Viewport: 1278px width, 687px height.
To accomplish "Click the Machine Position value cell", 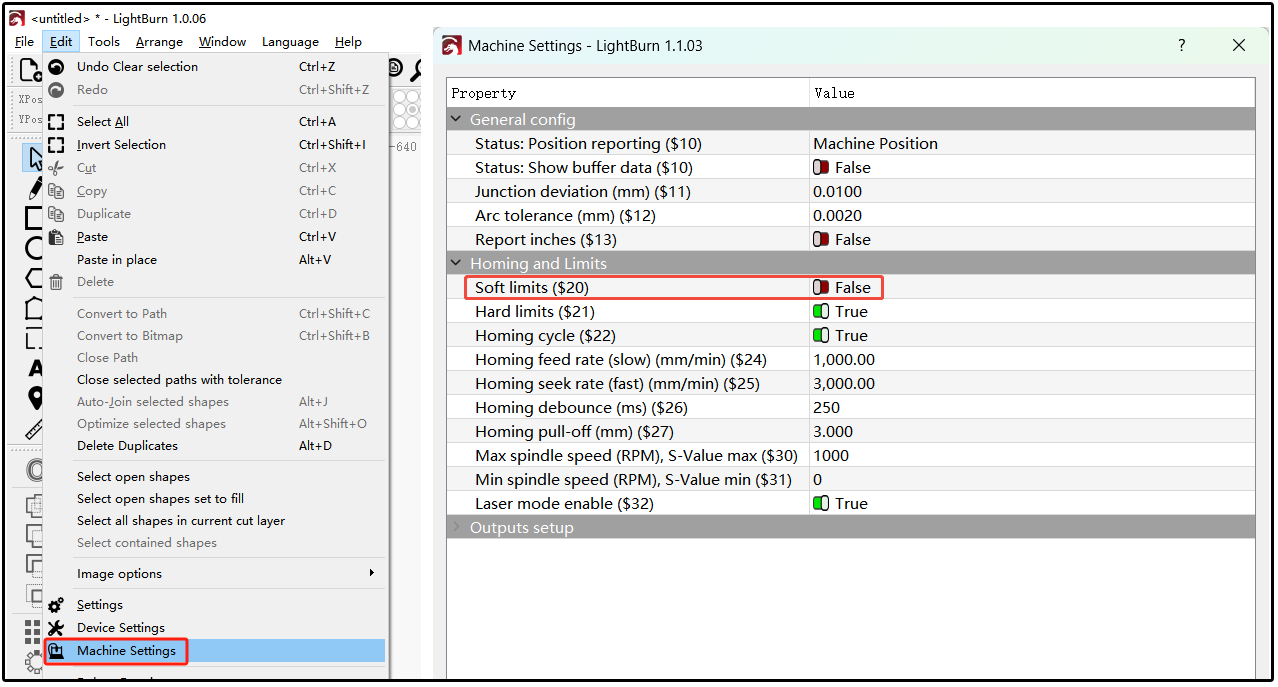I will point(1032,144).
